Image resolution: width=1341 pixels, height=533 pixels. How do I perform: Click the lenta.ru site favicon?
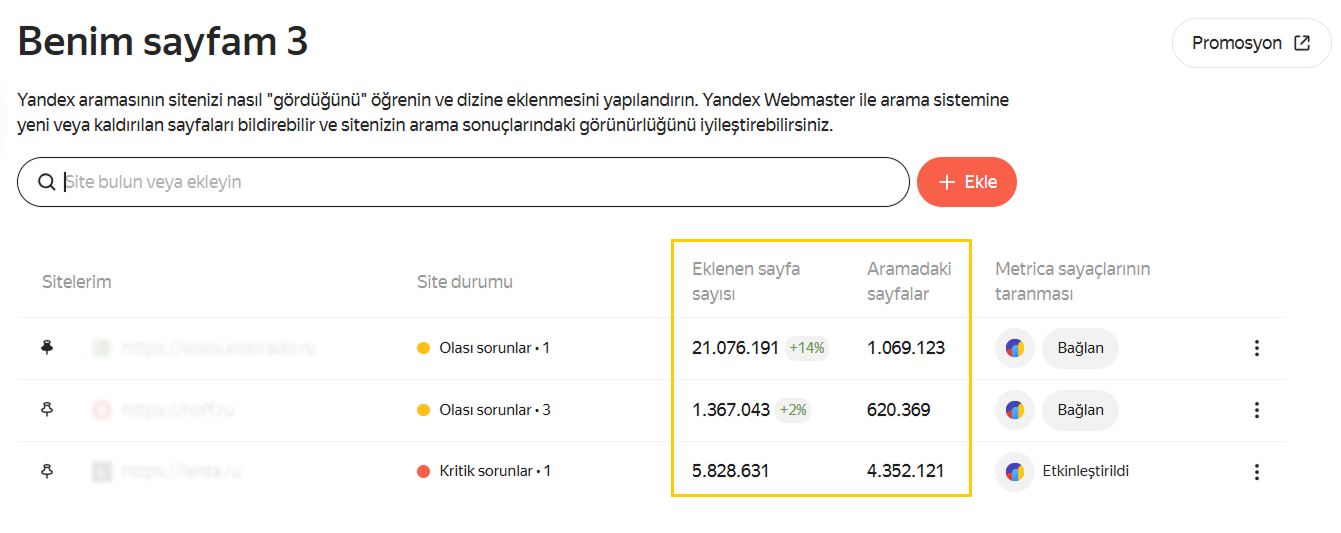pos(101,471)
